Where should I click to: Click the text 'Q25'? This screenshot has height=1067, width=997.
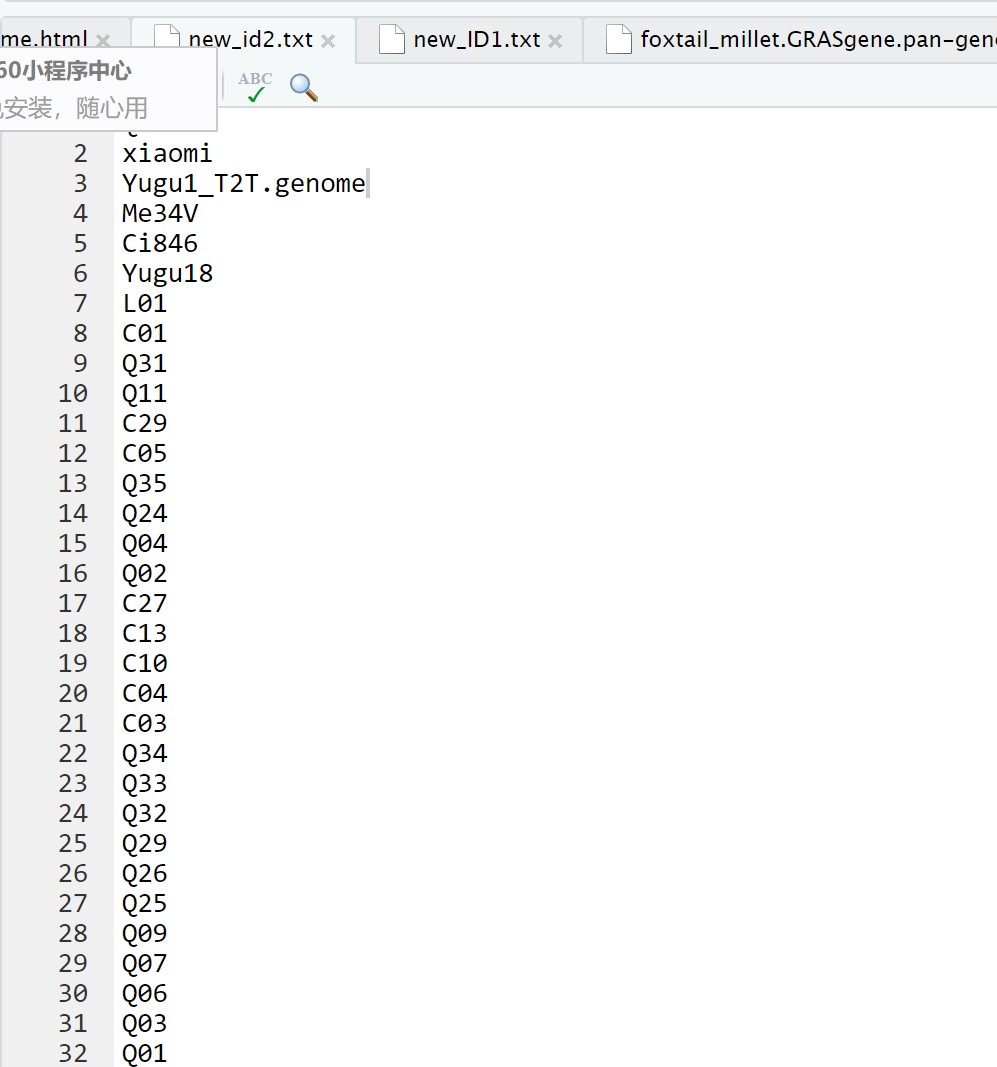click(x=144, y=903)
